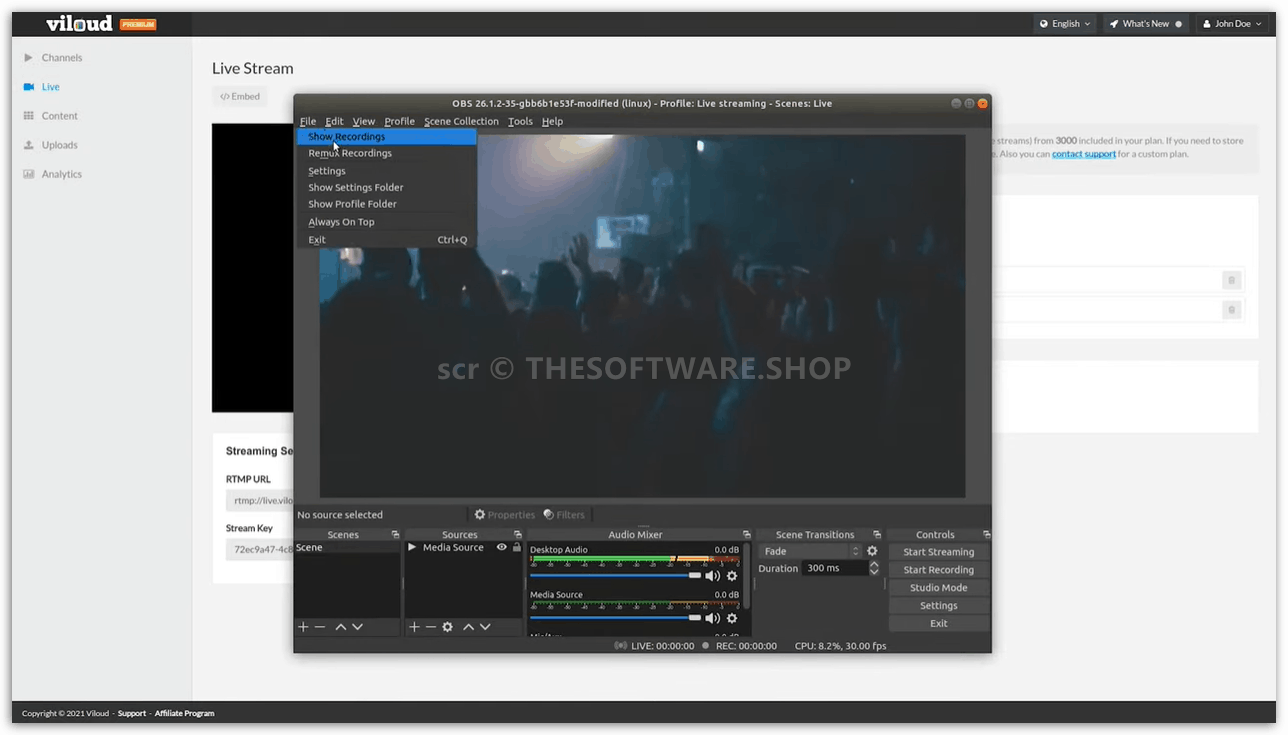1288x735 pixels.
Task: Open the Help menu in OBS
Action: (x=552, y=121)
